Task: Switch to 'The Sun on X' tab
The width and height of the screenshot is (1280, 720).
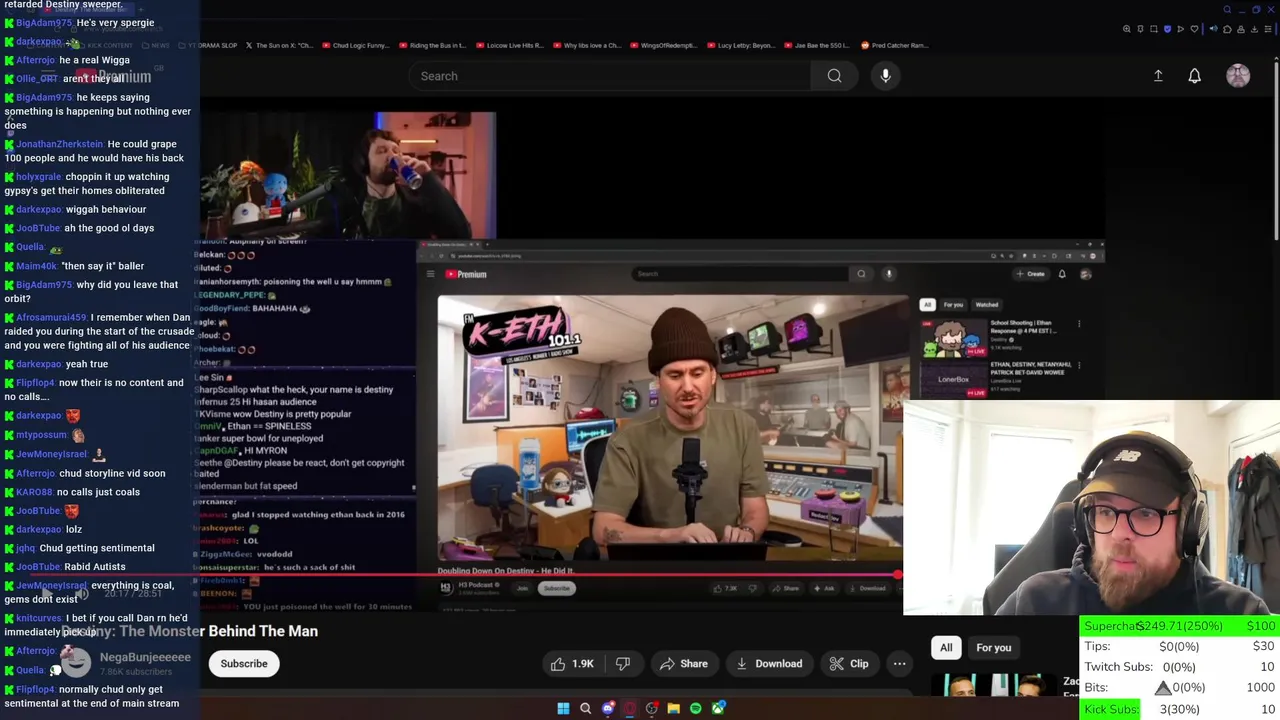Action: 279,45
